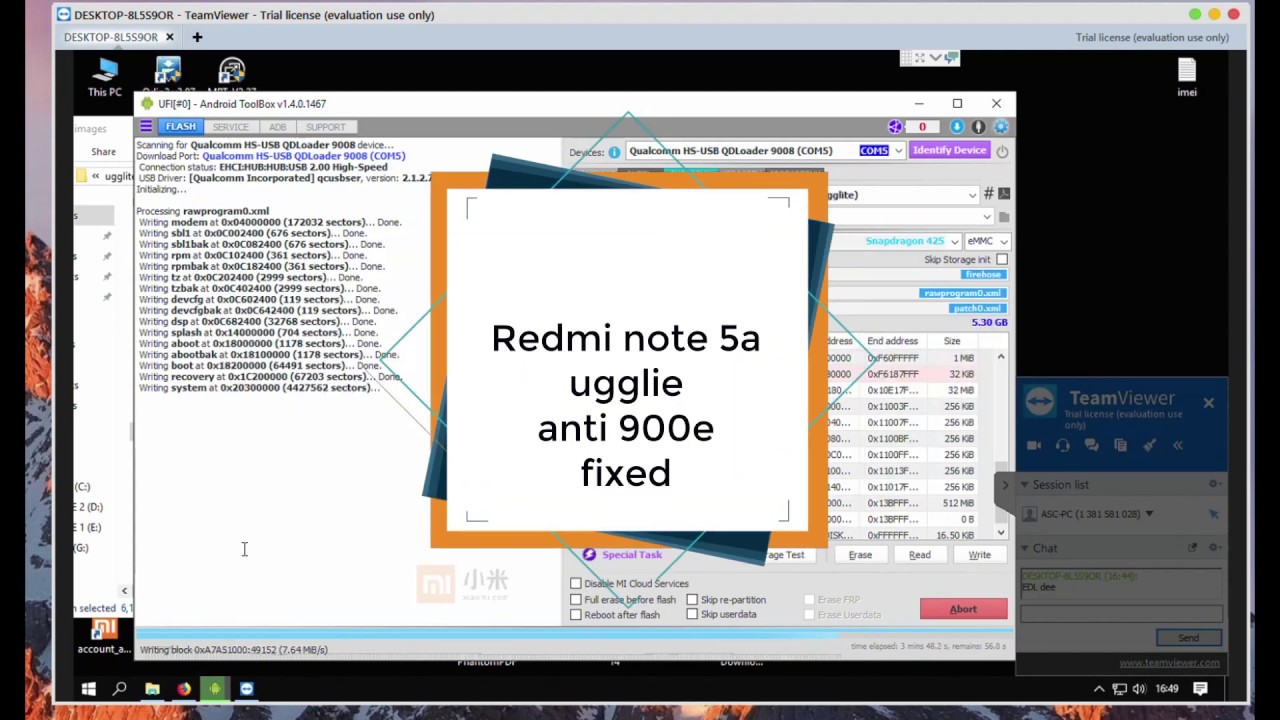The image size is (1280, 720).
Task: Toggle Skip Storage init checkbox
Action: (1002, 259)
